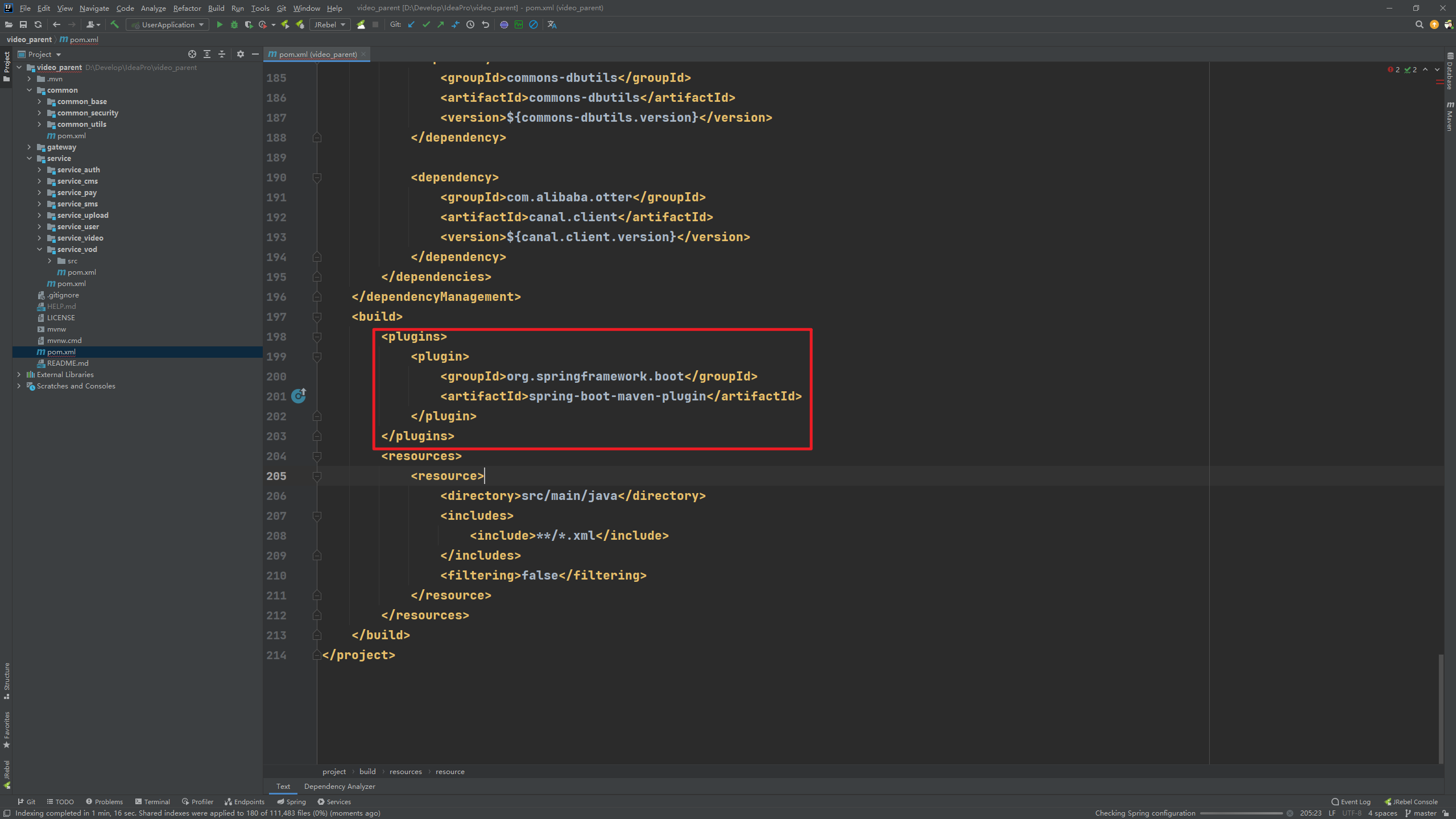Click the editor vertical scrollbar thumb
Screen dimensions: 1456x819
click(1441, 708)
